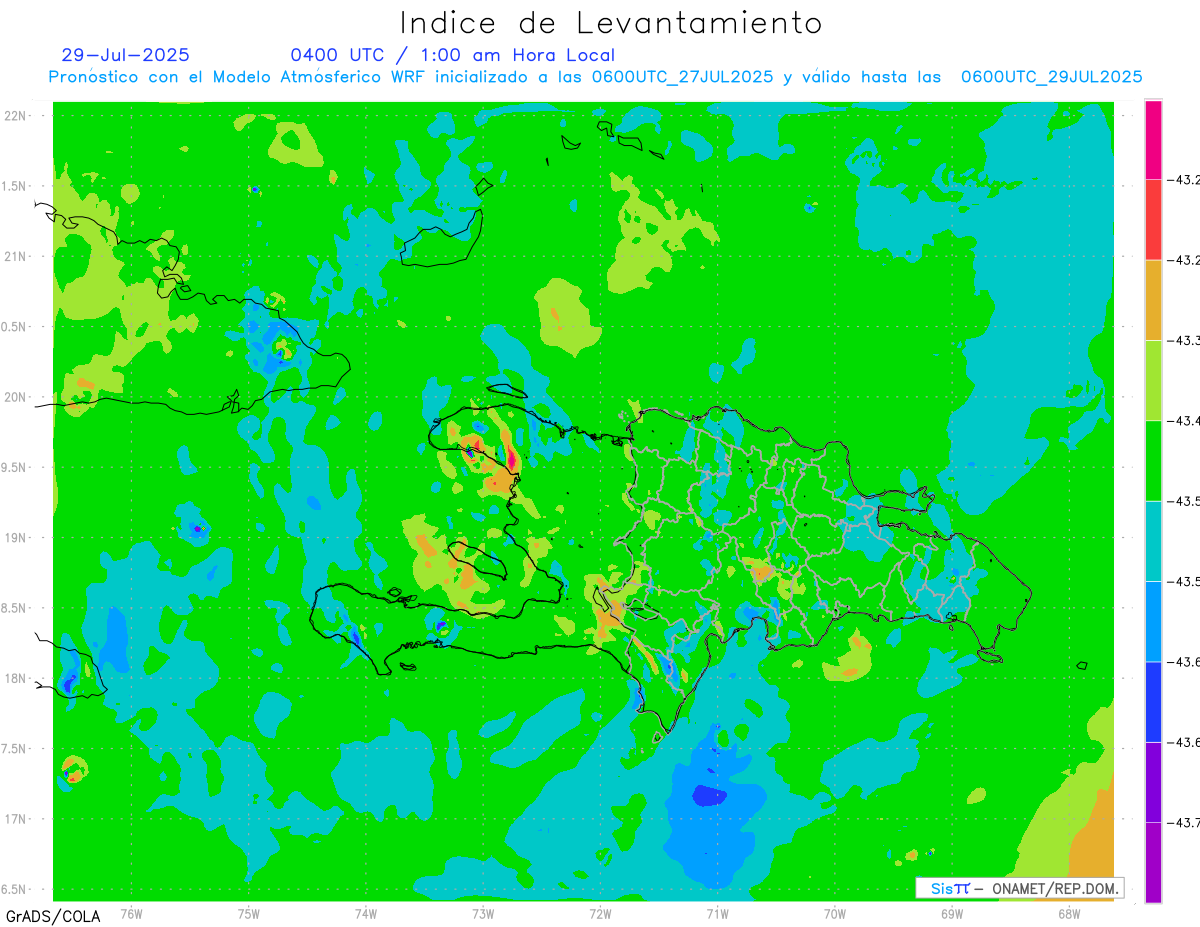Click the date text '29-Jul-2025'

click(125, 55)
